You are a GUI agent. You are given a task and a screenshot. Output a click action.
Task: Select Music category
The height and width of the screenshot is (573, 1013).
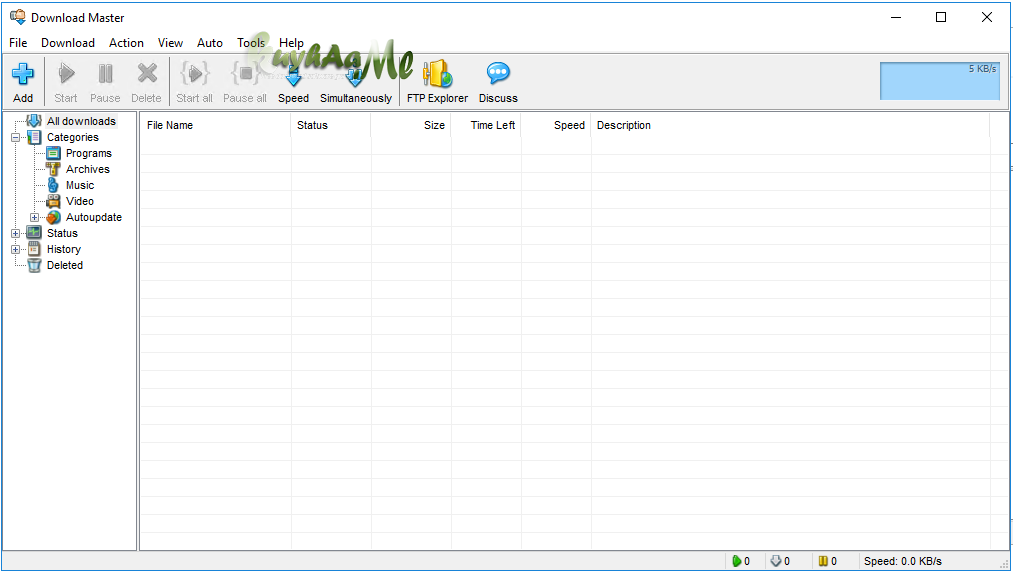79,185
